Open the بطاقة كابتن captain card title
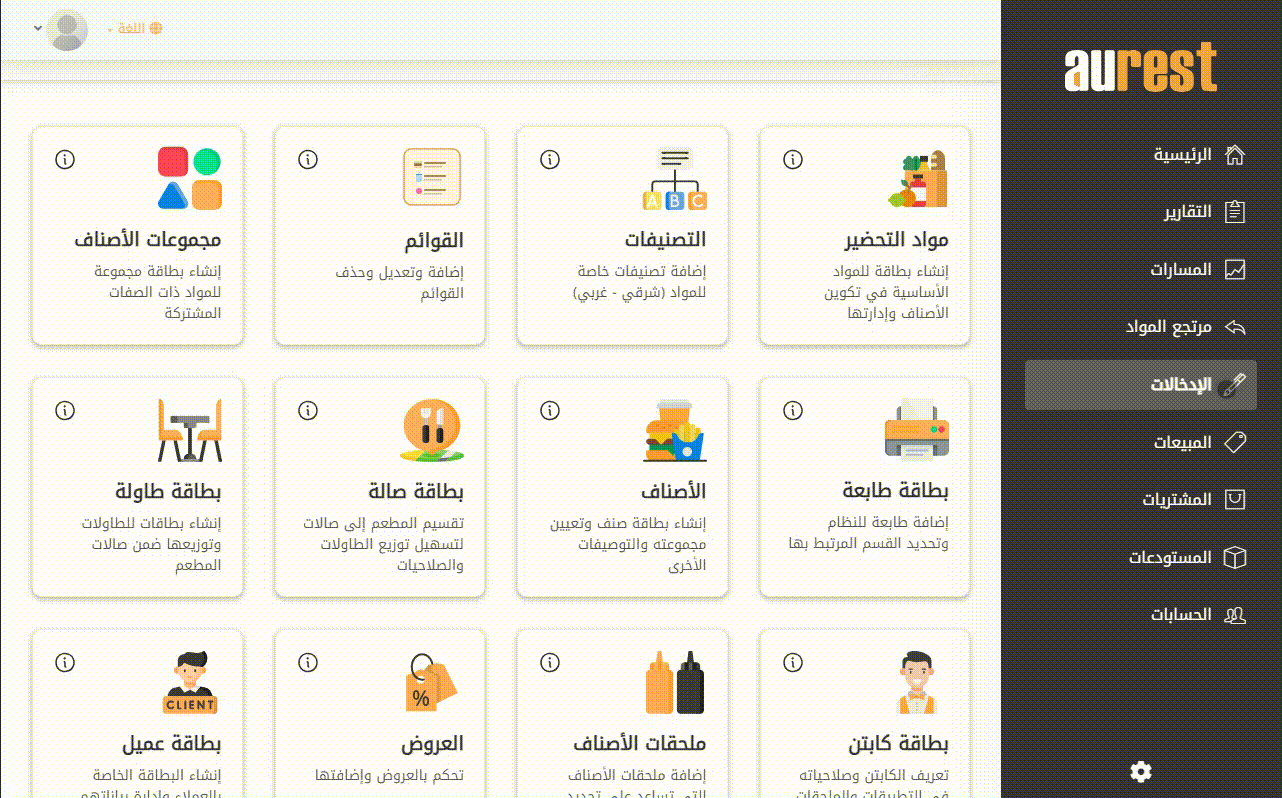 pos(898,744)
